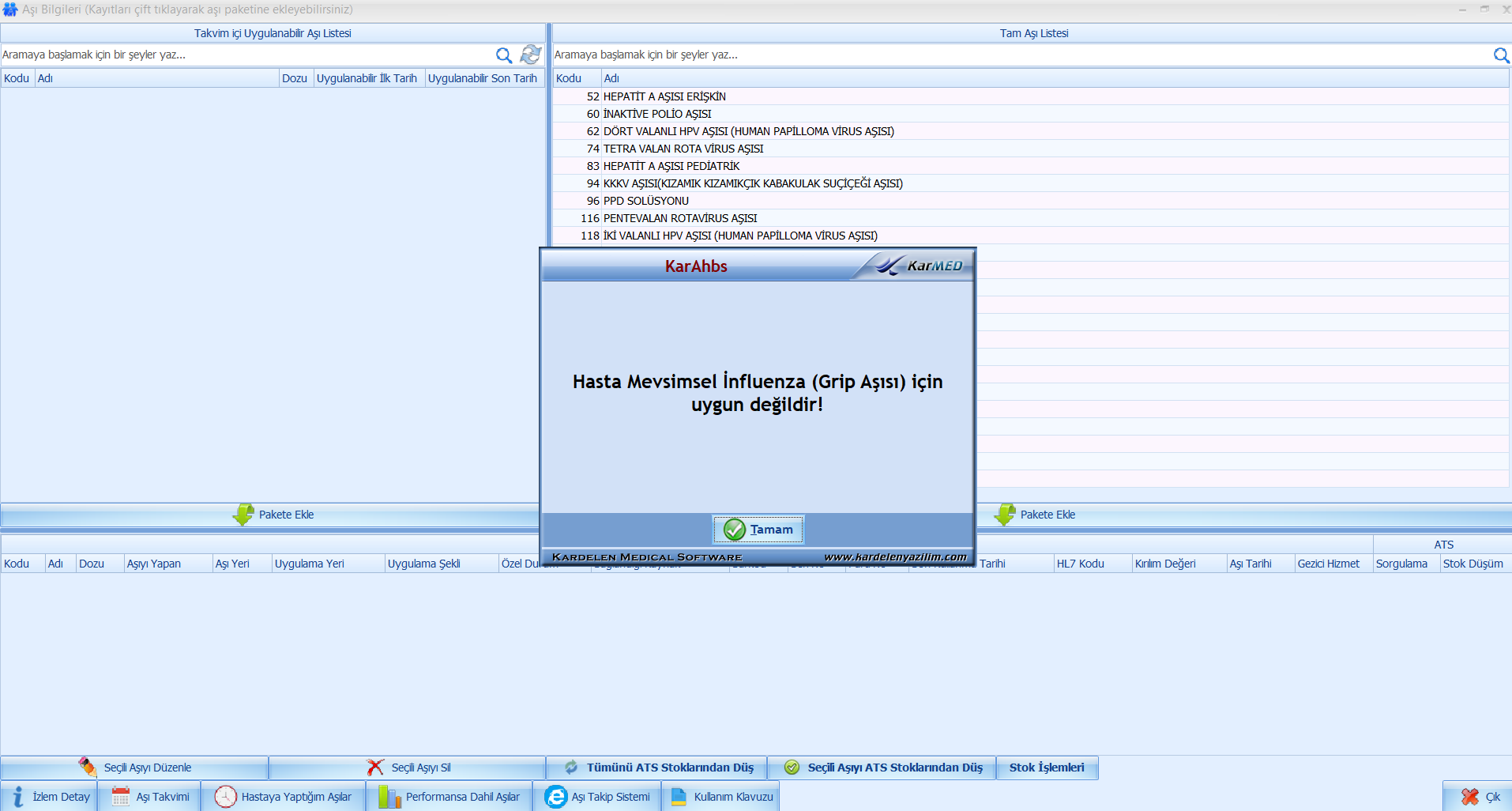1512x811 pixels.
Task: Open Performansa Dahil Aşılar
Action: coord(449,797)
